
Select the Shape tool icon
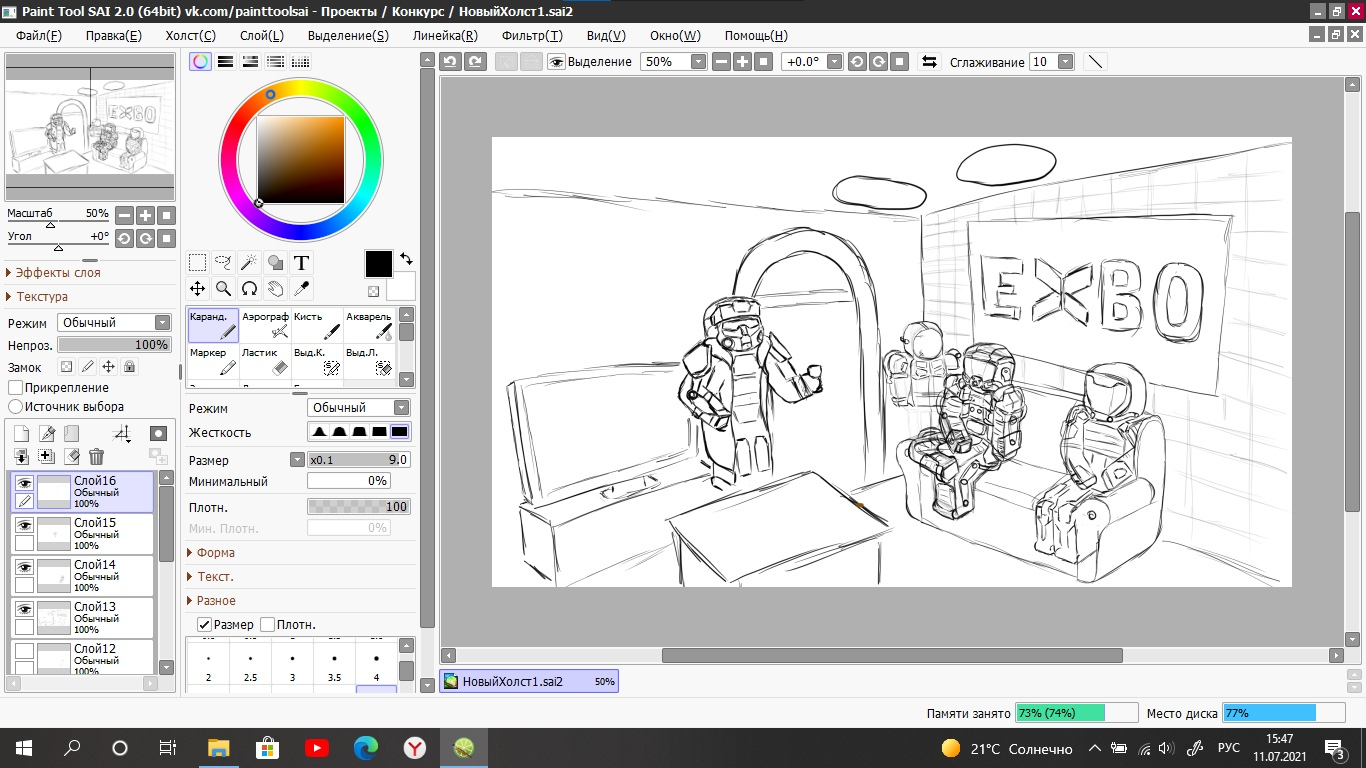point(275,263)
